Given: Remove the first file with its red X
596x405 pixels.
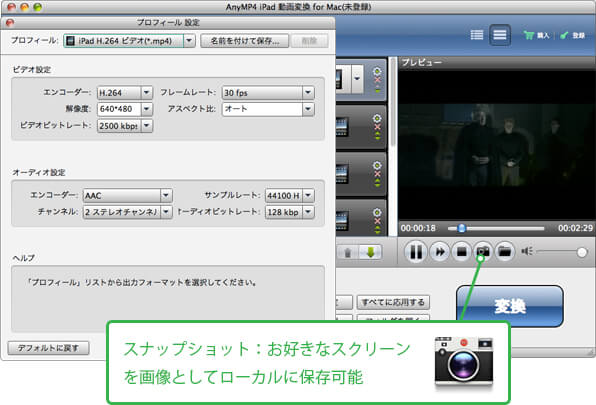Looking at the screenshot, I should [x=377, y=80].
